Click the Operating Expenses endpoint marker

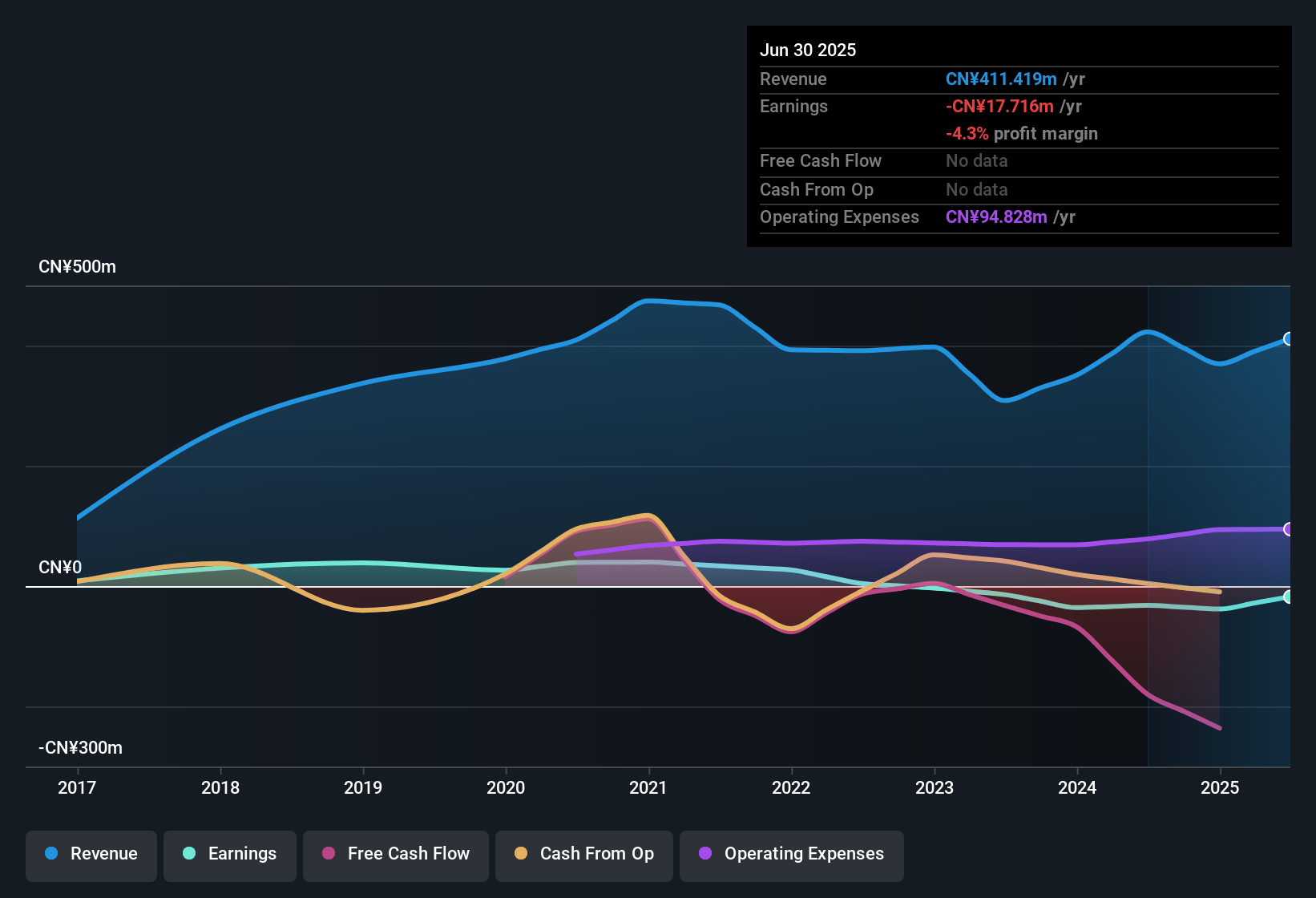(1288, 529)
